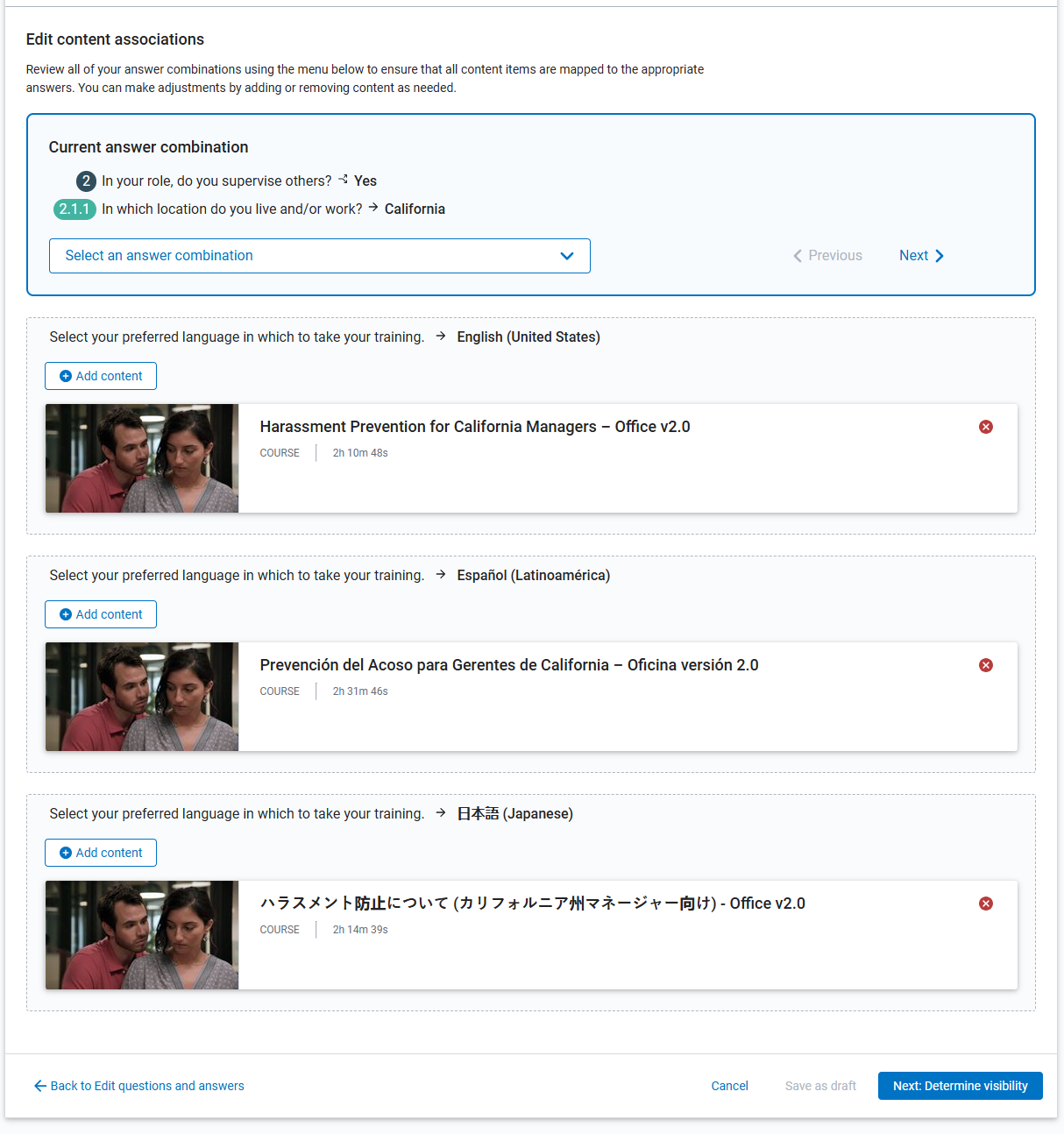Image resolution: width=1064 pixels, height=1134 pixels.
Task: Click the 2h 31m 46s duration
Action: (360, 691)
